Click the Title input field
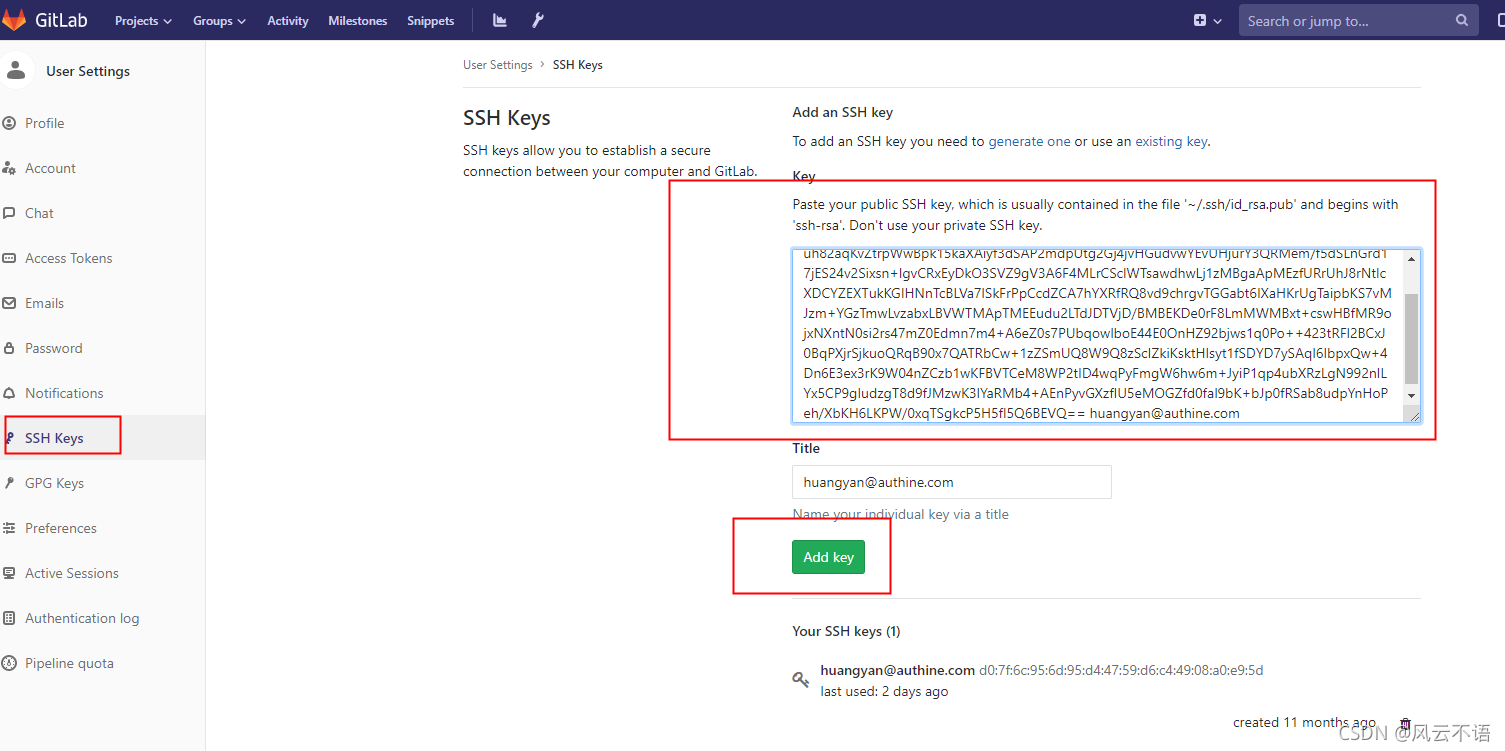 [x=950, y=482]
